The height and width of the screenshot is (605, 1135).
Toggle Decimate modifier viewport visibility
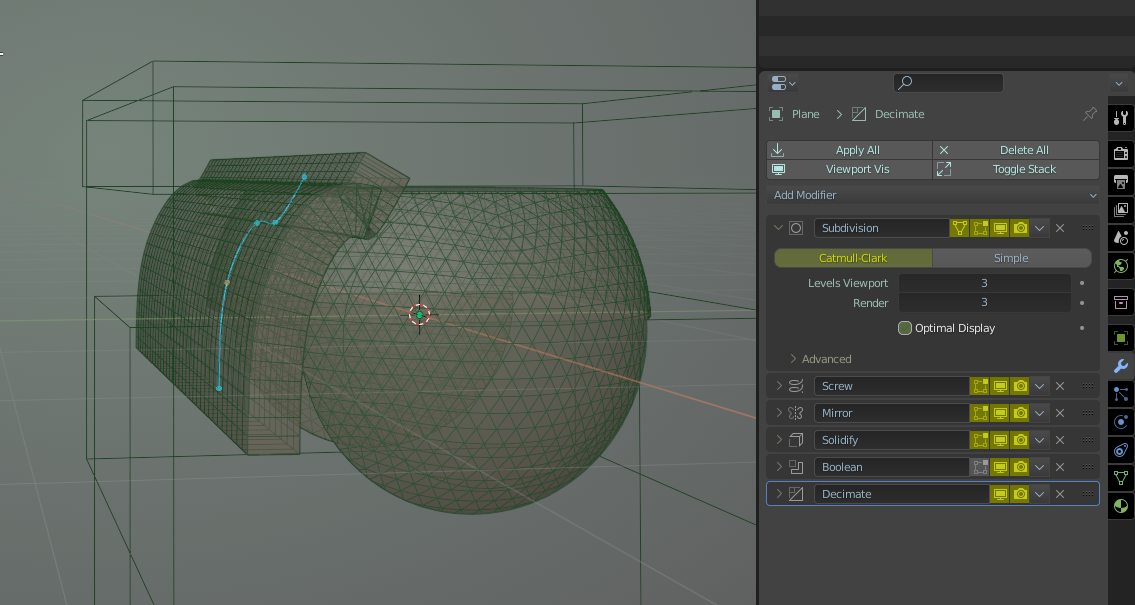[999, 494]
